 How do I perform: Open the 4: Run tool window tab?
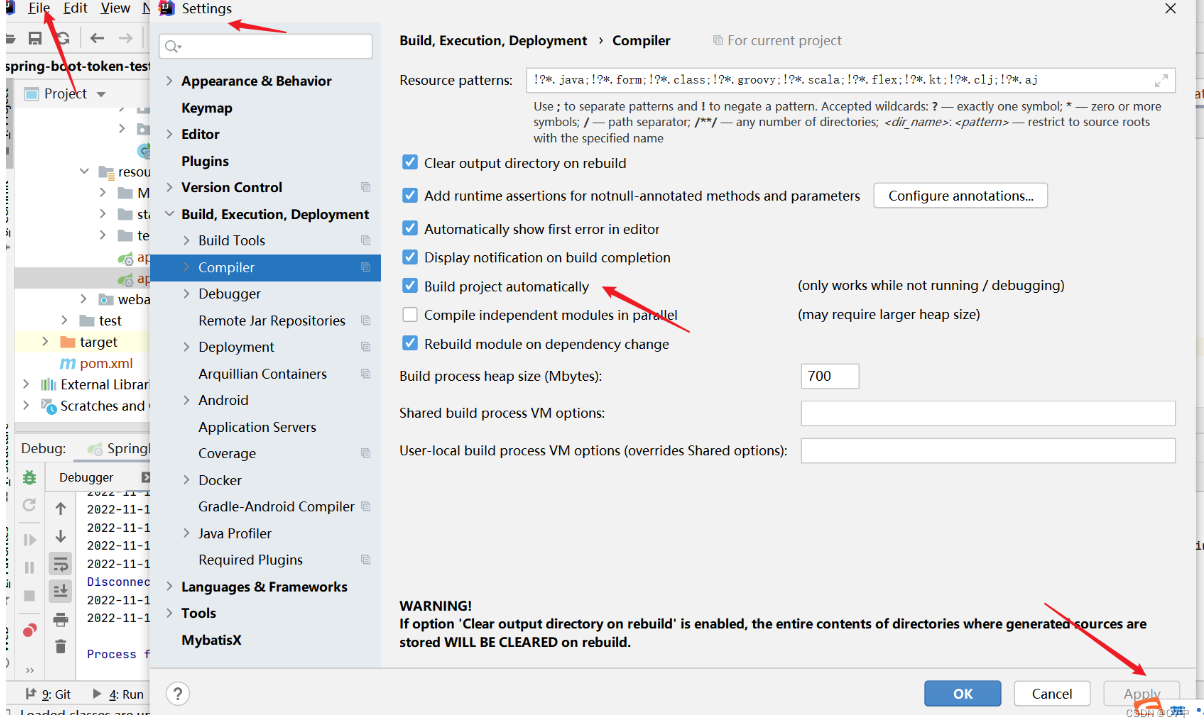[118, 694]
